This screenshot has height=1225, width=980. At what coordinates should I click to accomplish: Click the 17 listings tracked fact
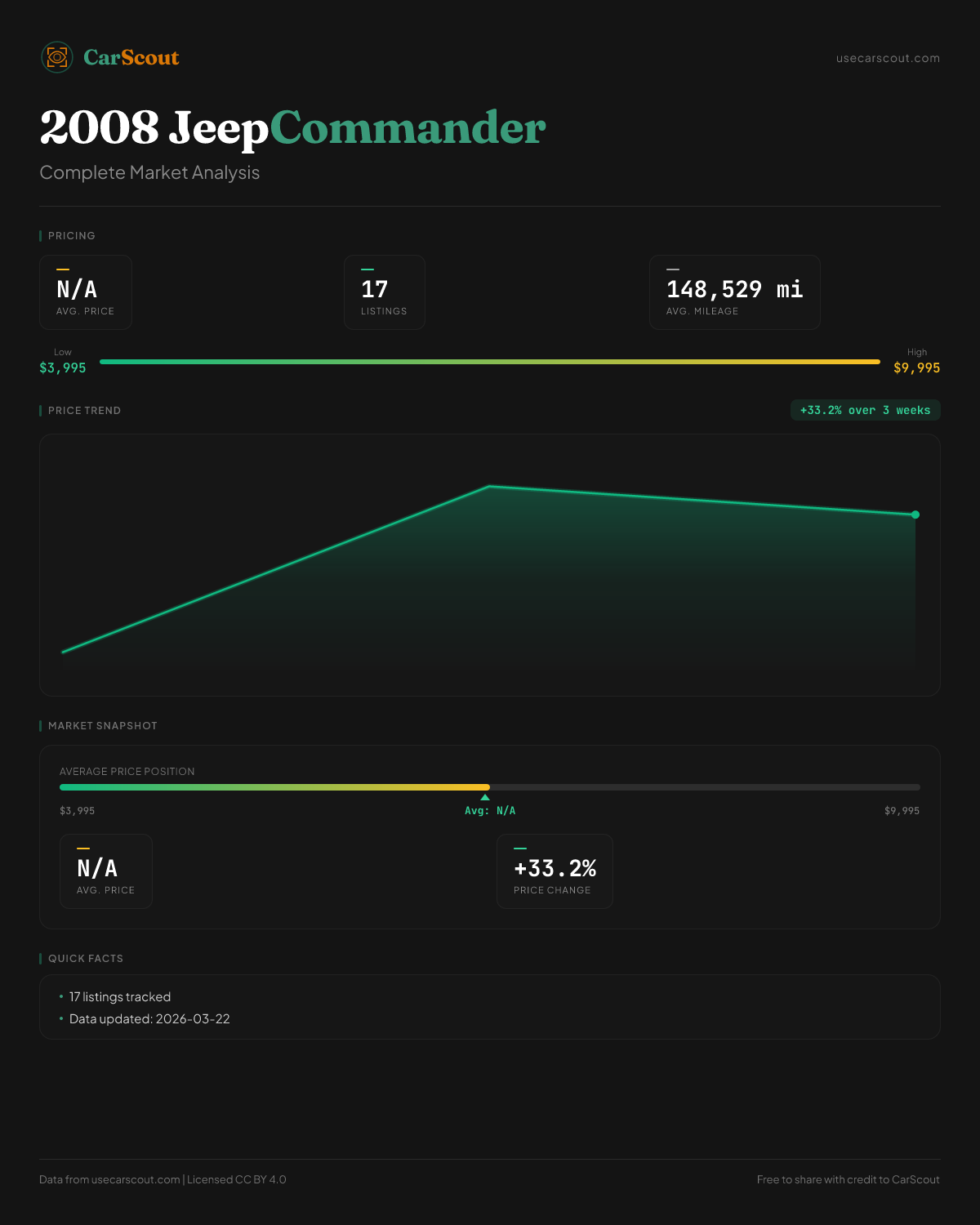coord(120,997)
